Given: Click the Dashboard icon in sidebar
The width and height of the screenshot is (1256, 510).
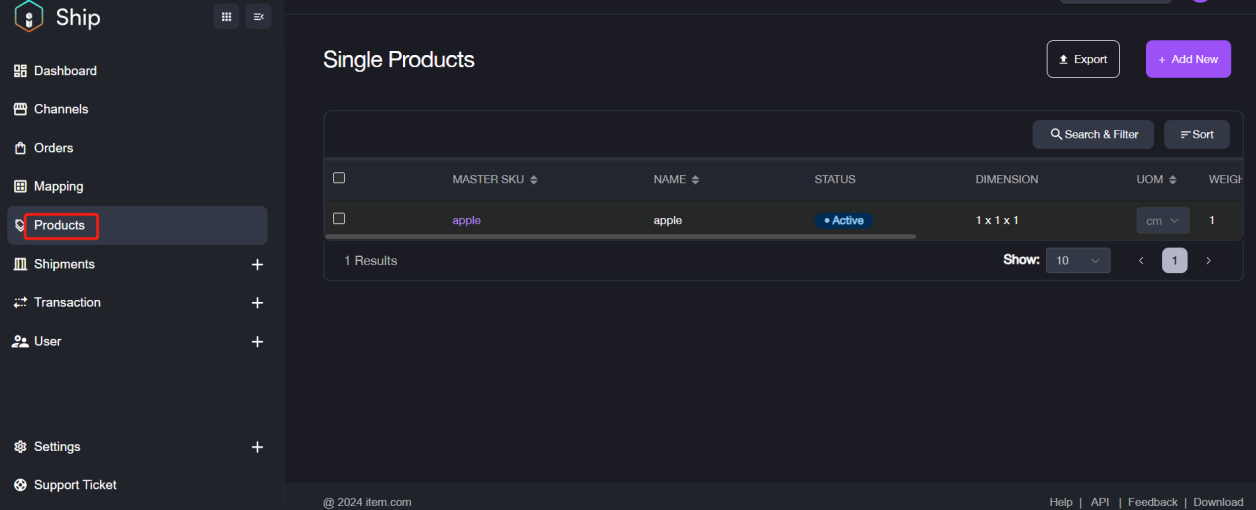Looking at the screenshot, I should click(x=20, y=71).
